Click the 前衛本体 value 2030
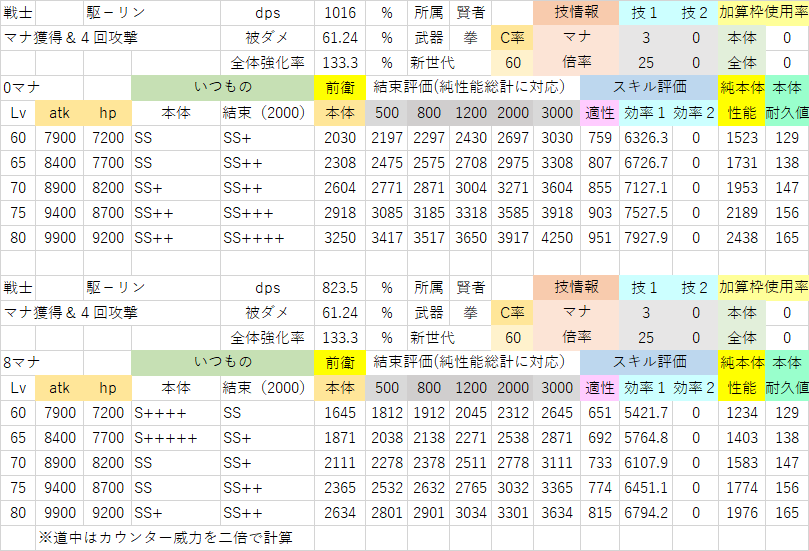 click(x=340, y=138)
